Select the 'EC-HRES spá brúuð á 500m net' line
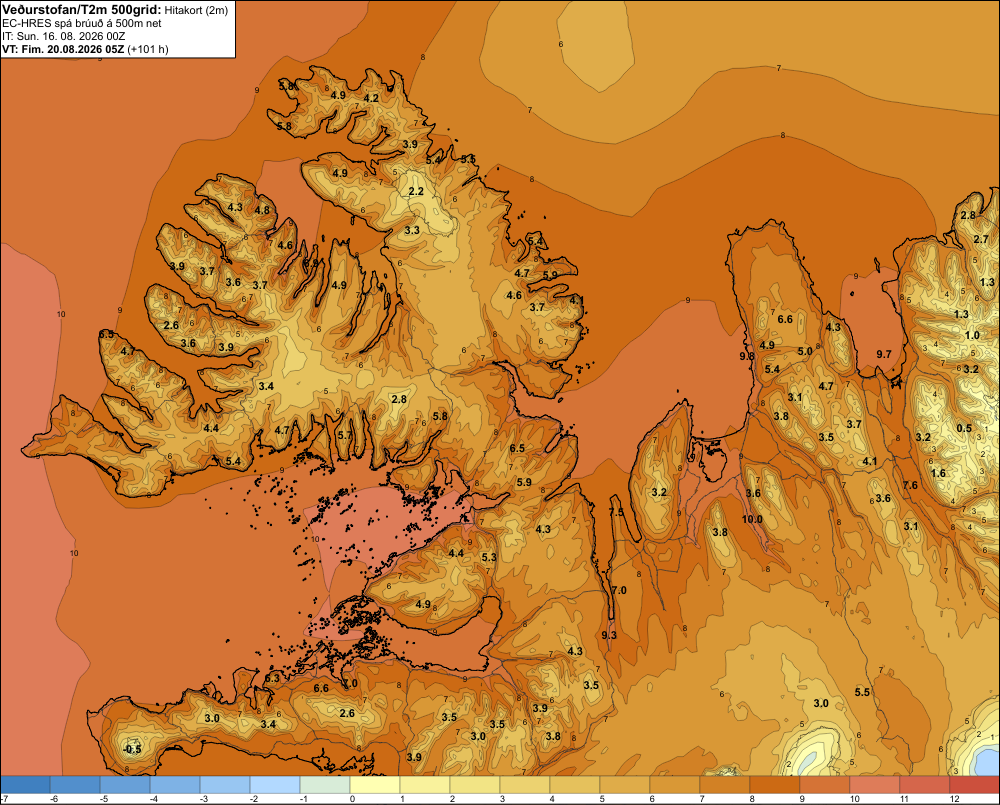Screen dimensions: 1000x805 [x=82, y=23]
